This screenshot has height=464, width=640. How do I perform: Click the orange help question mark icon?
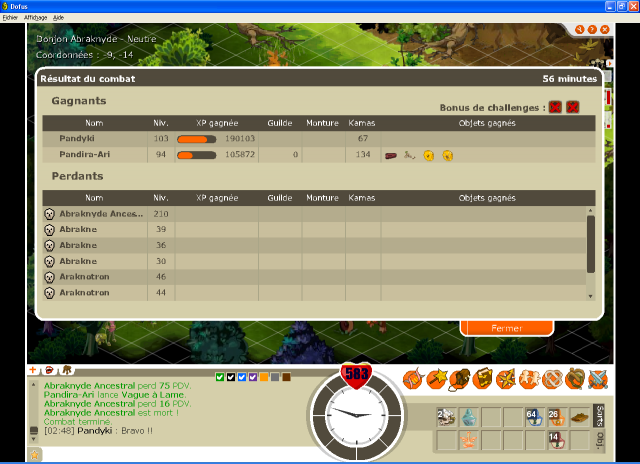pyautogui.click(x=592, y=29)
